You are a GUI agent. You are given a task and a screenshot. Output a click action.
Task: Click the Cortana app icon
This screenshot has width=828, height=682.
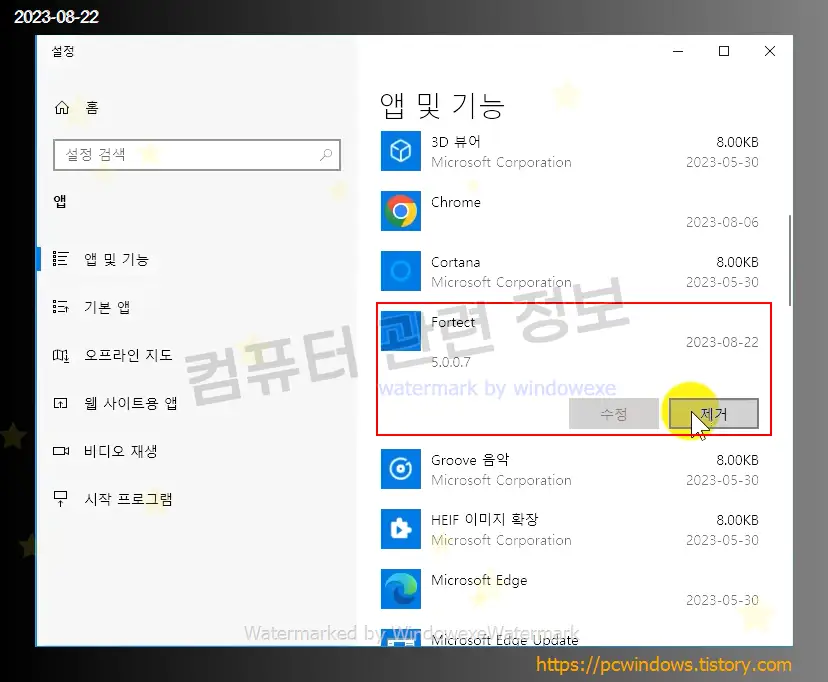coord(401,271)
